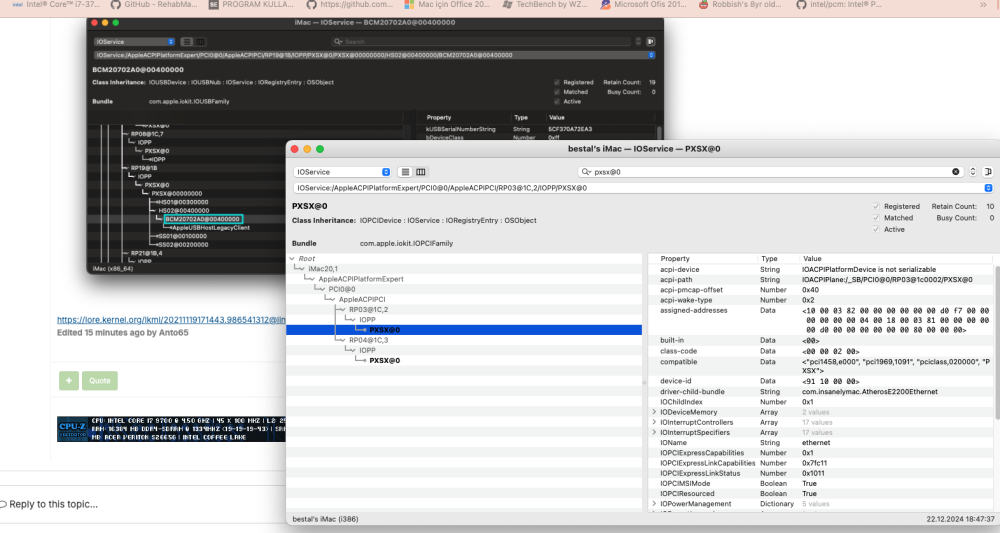Open IOService plane dropdown in BCM20702A0 window
This screenshot has width=1000, height=533.
(x=134, y=42)
